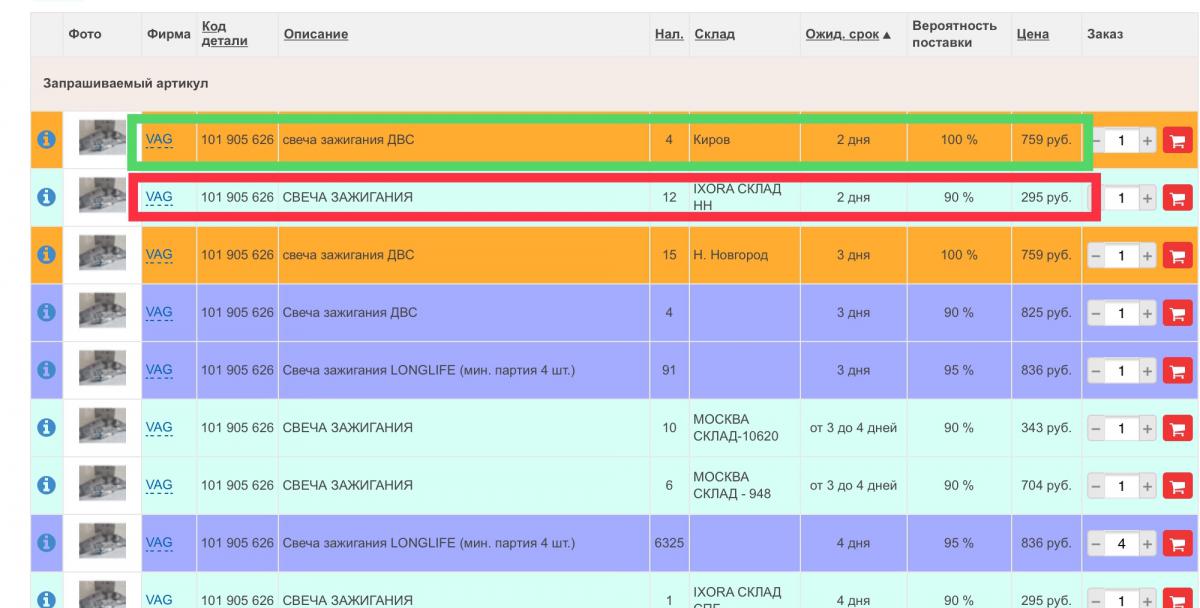Add the Киров 759 руб. item to cart

pos(1178,142)
